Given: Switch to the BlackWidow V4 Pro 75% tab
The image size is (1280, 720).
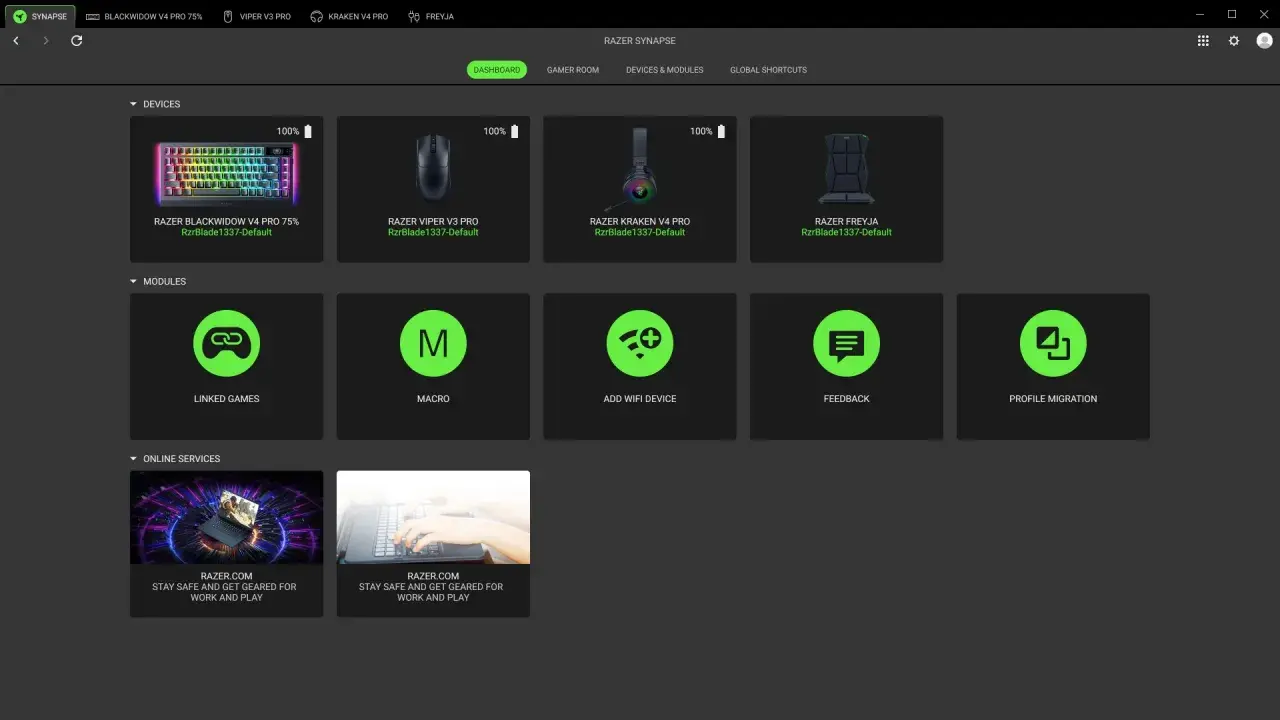Looking at the screenshot, I should 144,17.
